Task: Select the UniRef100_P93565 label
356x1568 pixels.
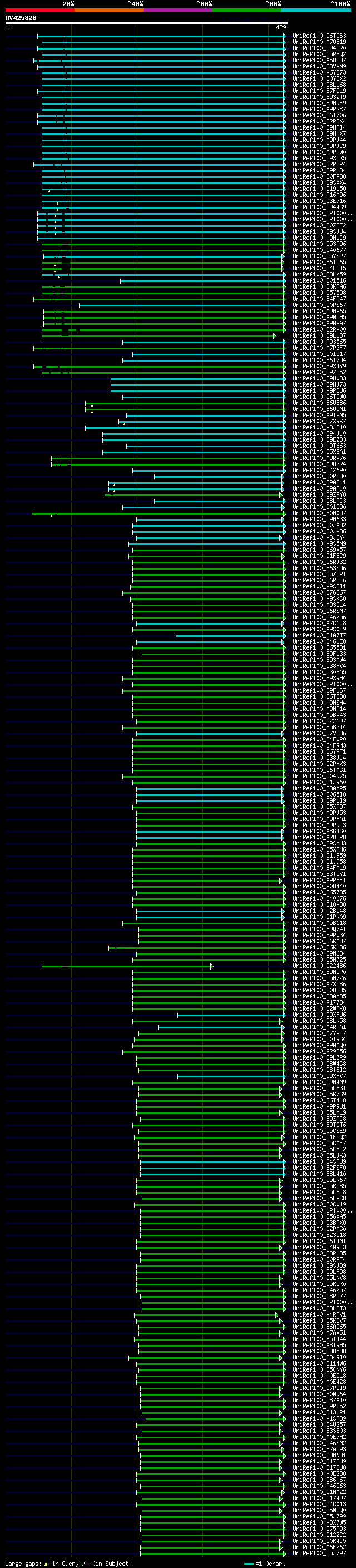Action: pos(319,342)
